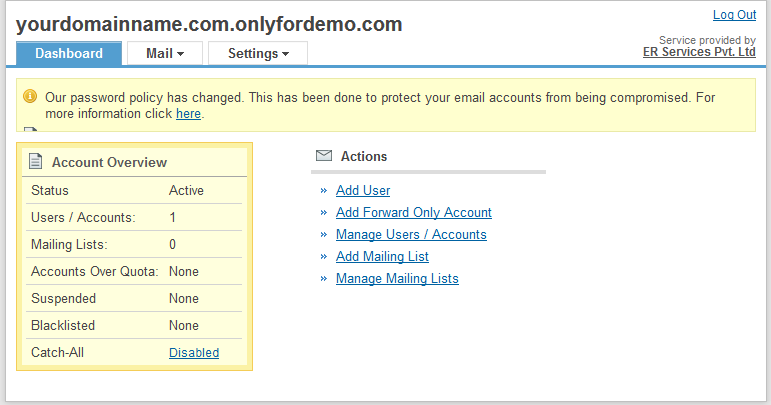Select Add Forward Only Account
This screenshot has height=405, width=771.
414,212
